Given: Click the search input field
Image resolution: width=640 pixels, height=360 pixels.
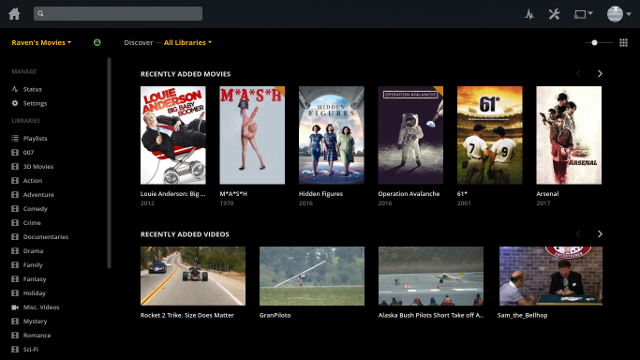Looking at the screenshot, I should [118, 13].
